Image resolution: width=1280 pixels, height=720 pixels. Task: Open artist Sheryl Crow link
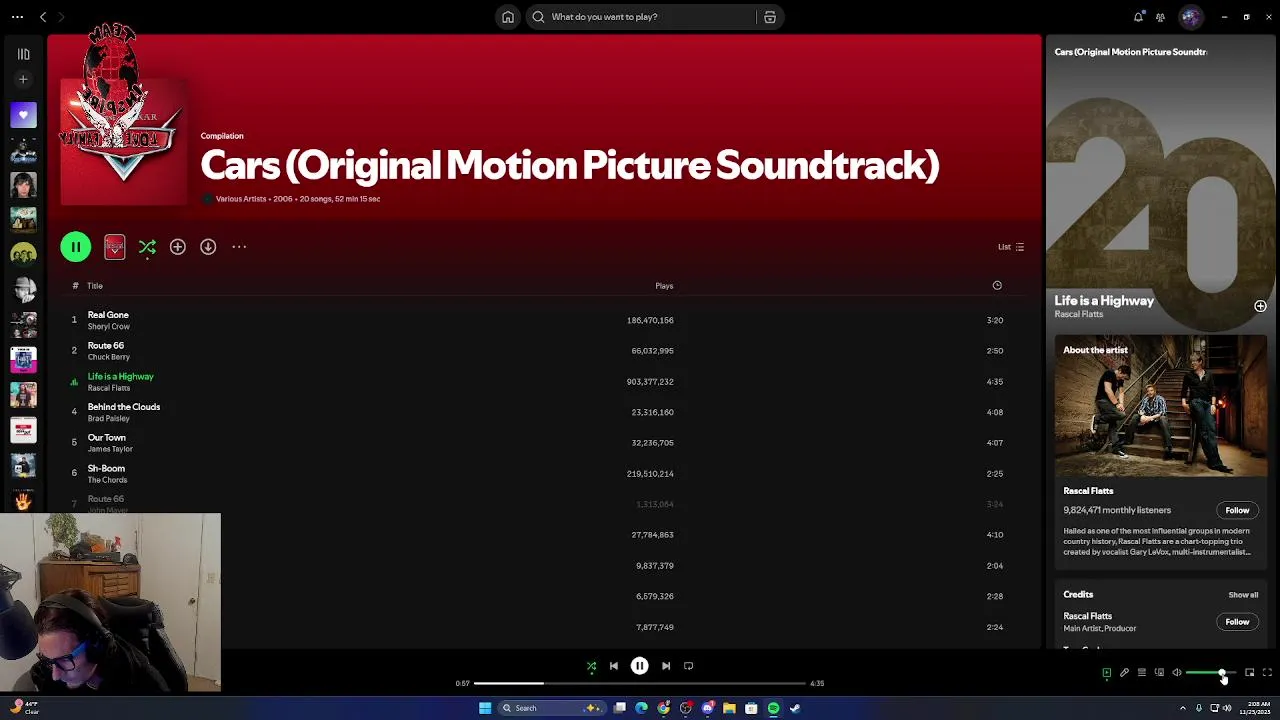pos(109,327)
